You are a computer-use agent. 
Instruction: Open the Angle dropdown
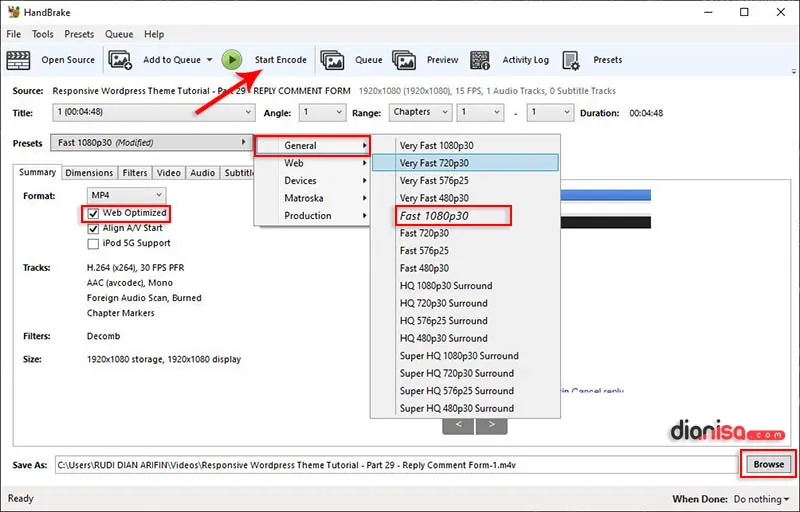(x=322, y=112)
